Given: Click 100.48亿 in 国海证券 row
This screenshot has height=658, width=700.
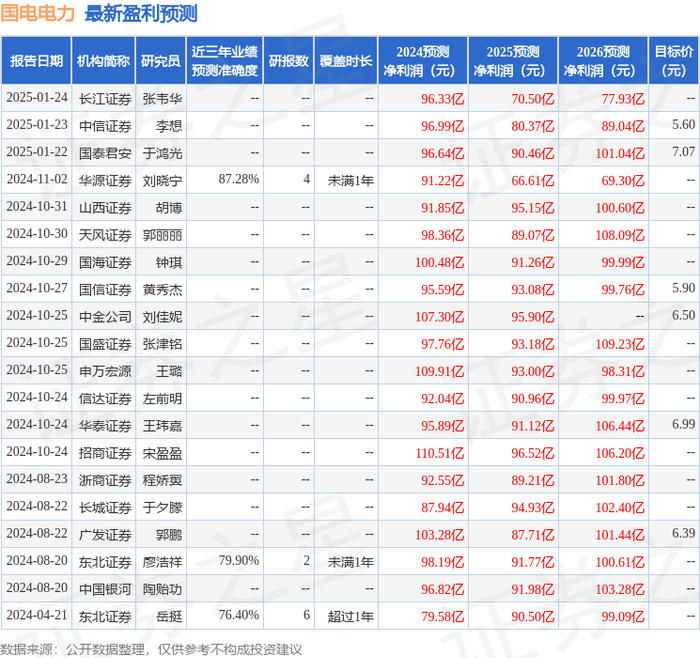Looking at the screenshot, I should [x=439, y=262].
